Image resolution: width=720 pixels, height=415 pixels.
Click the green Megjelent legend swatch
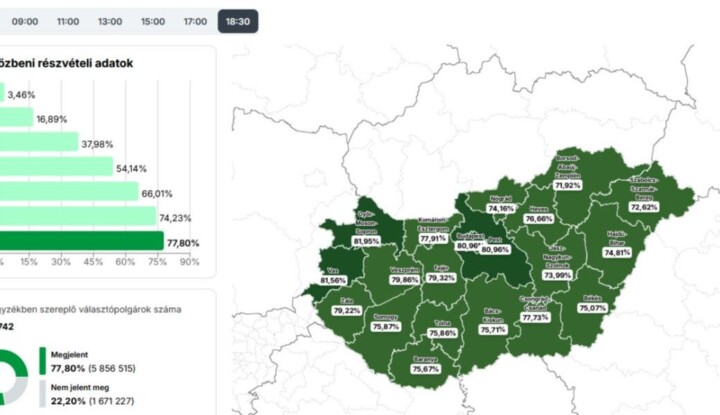tap(42, 362)
